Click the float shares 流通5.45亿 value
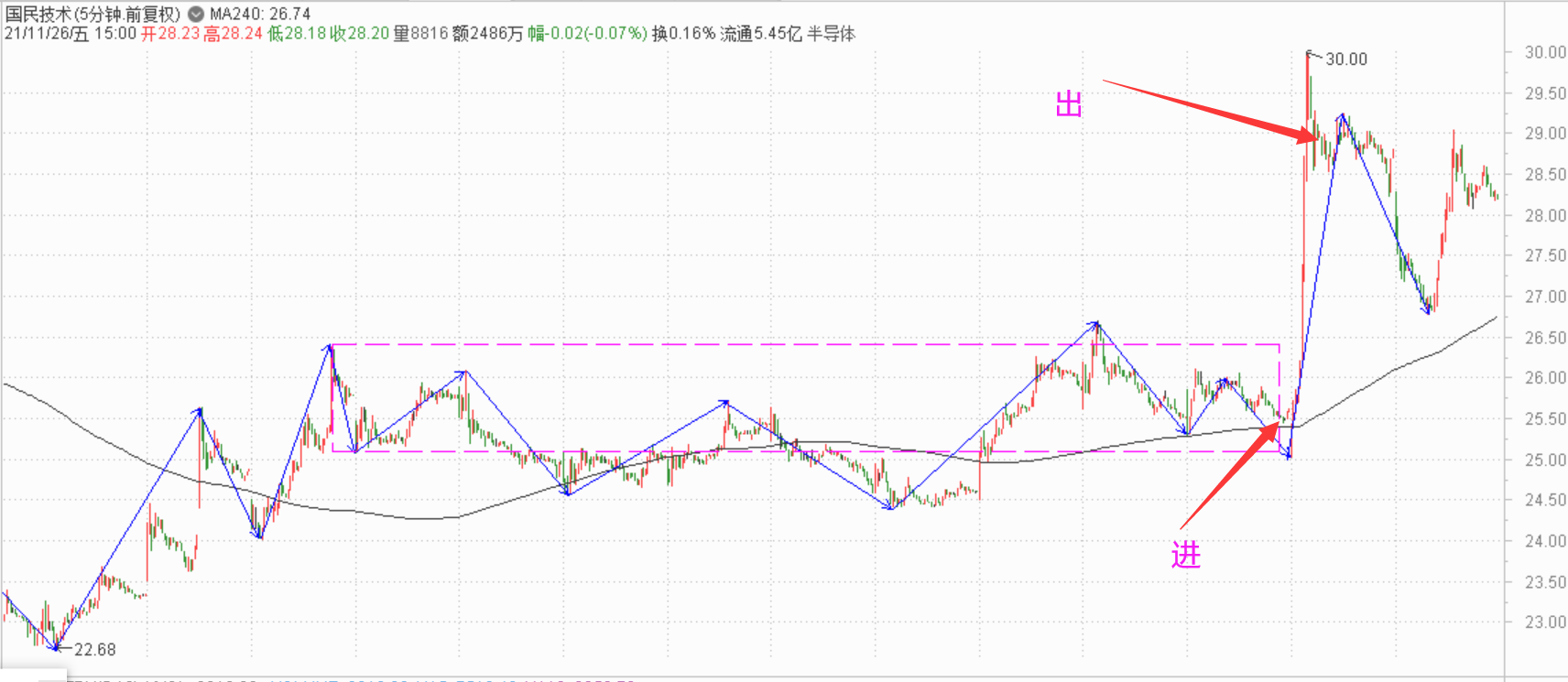 761,34
